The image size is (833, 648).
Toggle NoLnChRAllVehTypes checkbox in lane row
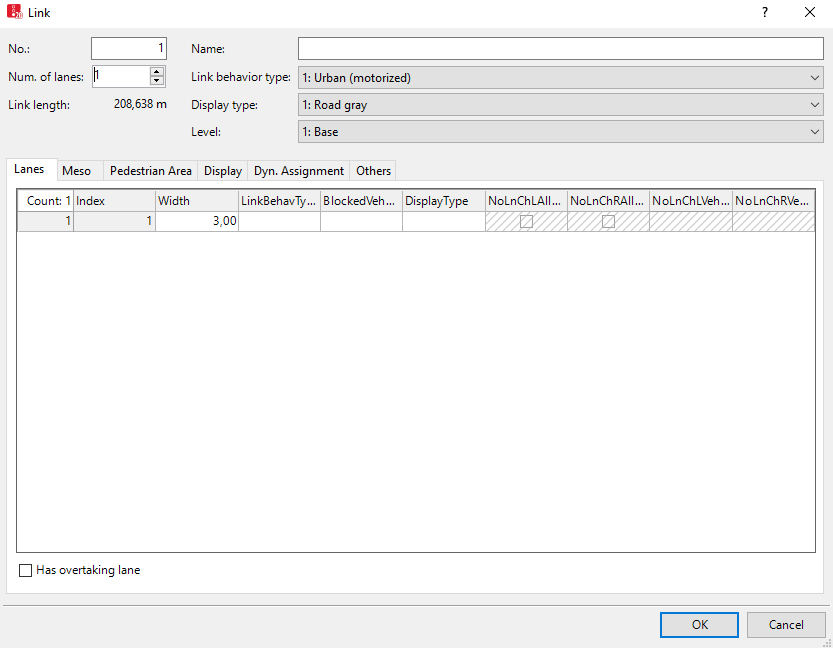coord(608,222)
